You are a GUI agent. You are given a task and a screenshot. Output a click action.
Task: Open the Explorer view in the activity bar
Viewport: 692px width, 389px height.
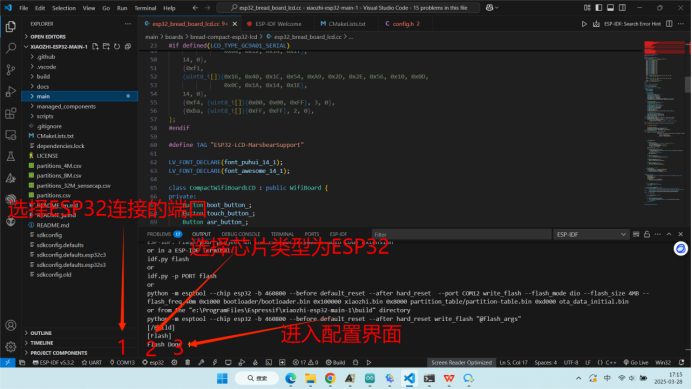click(11, 27)
